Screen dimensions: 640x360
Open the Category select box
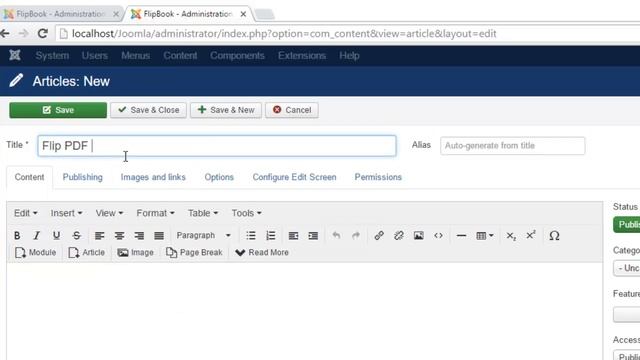[x=627, y=268]
